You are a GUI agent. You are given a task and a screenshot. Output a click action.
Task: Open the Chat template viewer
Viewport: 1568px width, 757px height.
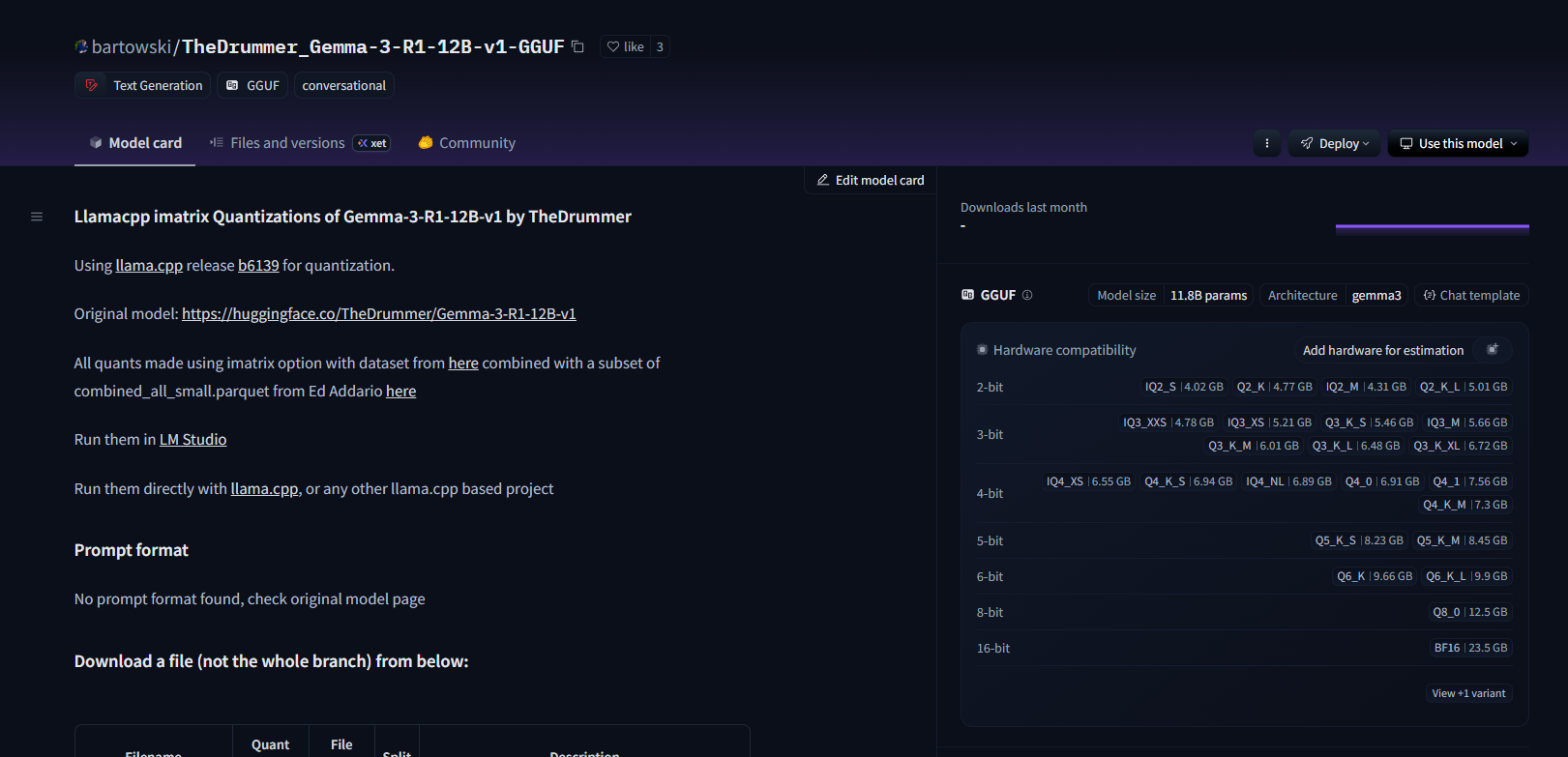pyautogui.click(x=1471, y=295)
